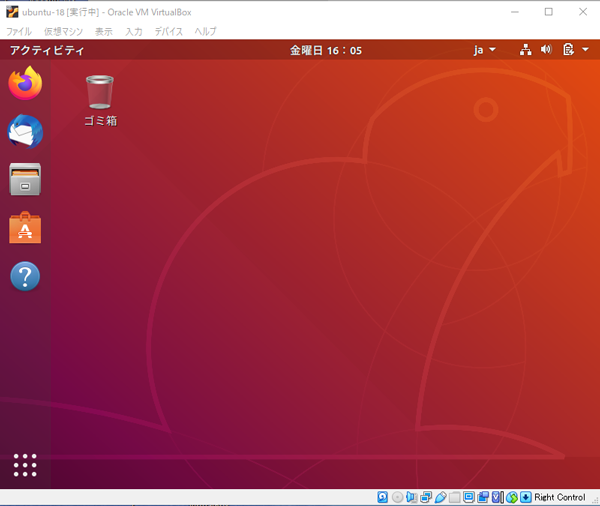Open the Help question-mark icon
Viewport: 600px width, 506px height.
(25, 276)
